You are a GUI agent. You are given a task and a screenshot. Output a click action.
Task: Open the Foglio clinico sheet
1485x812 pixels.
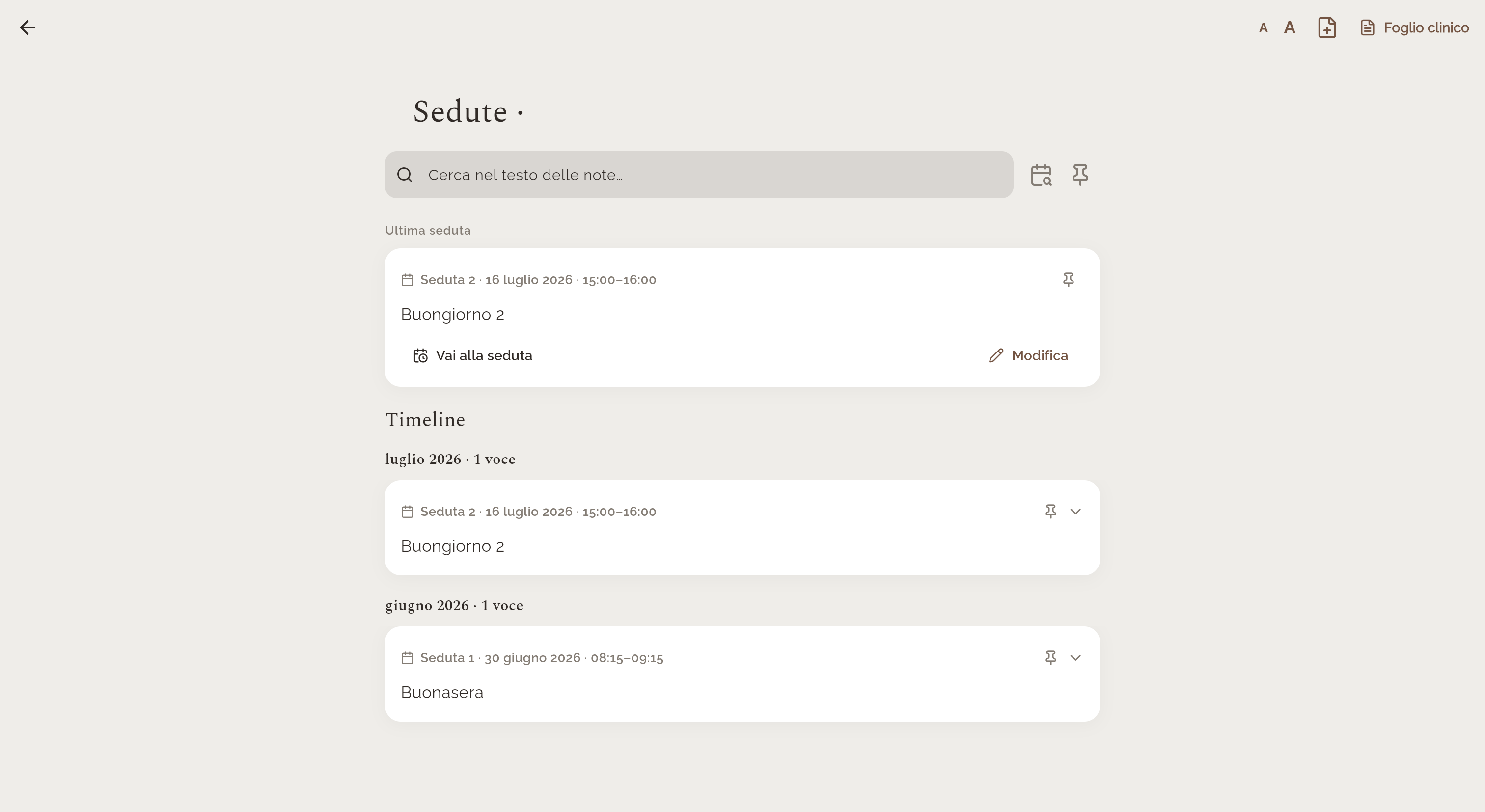[x=1415, y=27]
